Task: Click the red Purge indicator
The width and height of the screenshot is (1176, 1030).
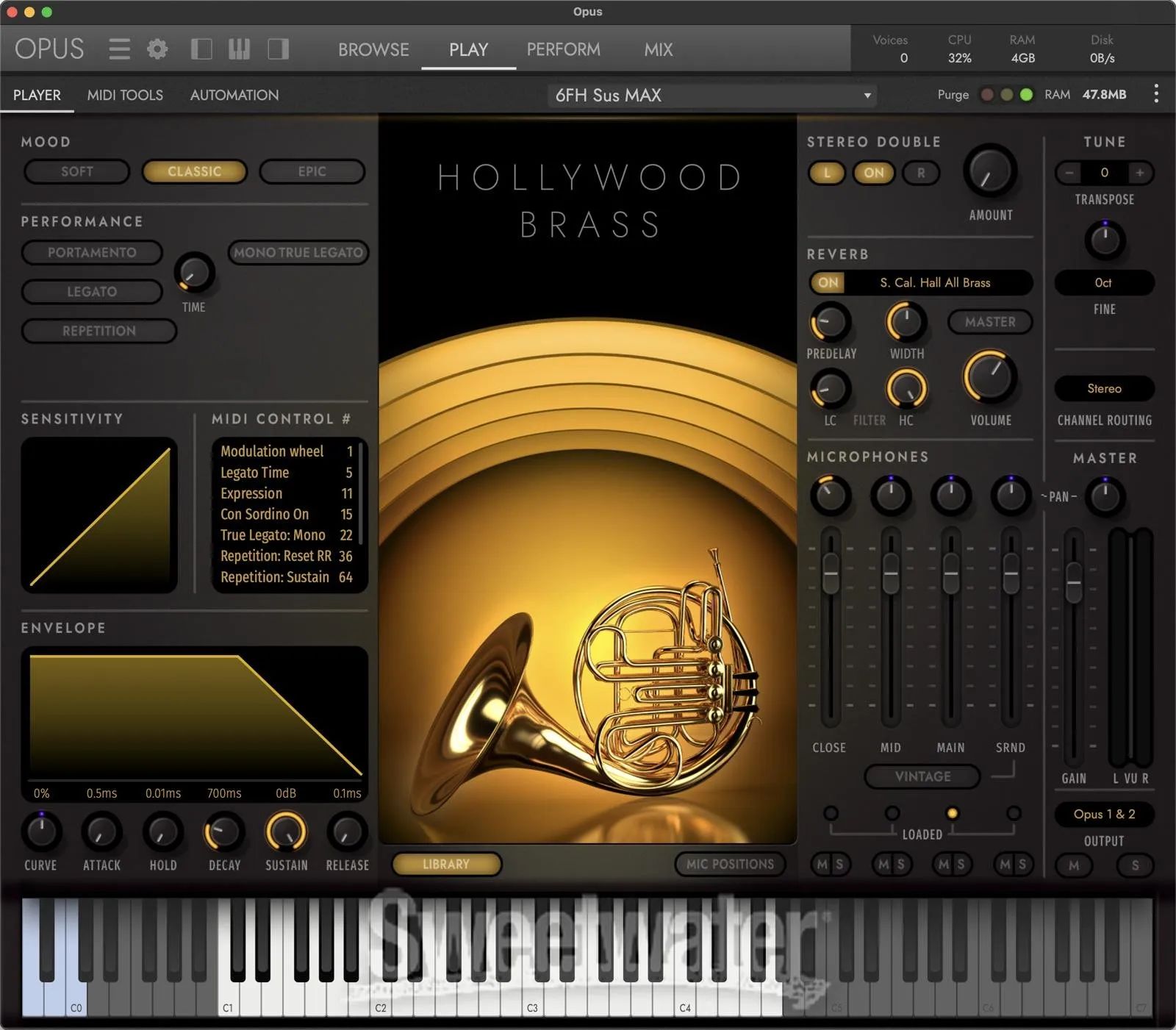Action: click(x=988, y=95)
